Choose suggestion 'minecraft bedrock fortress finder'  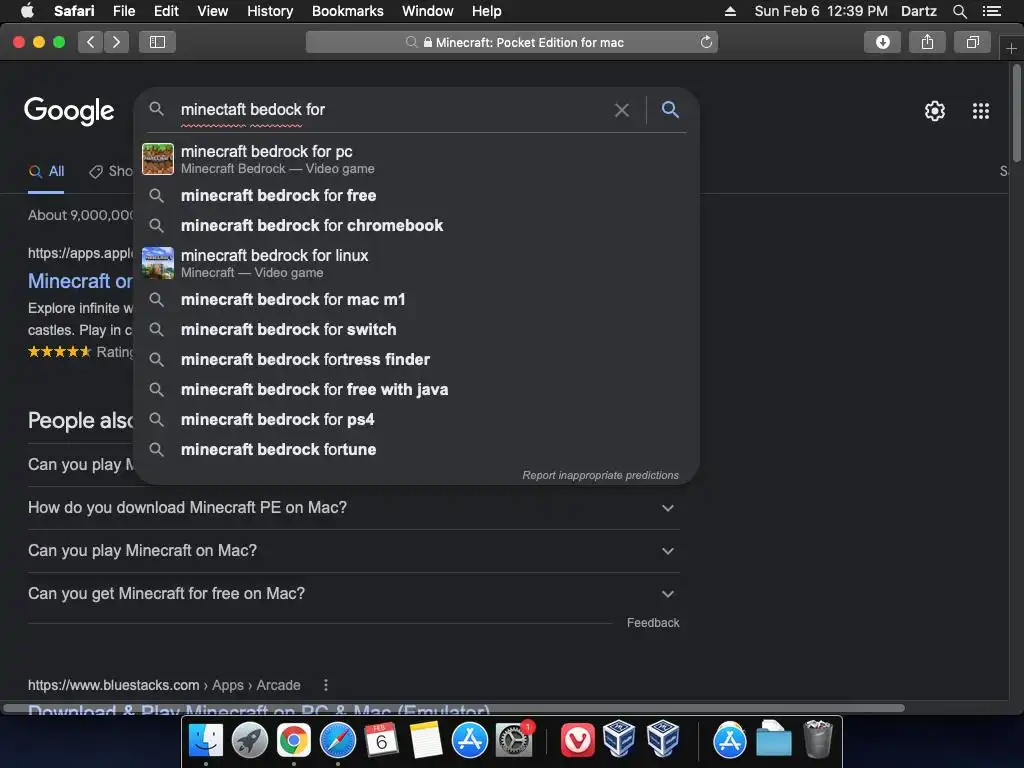click(416, 360)
